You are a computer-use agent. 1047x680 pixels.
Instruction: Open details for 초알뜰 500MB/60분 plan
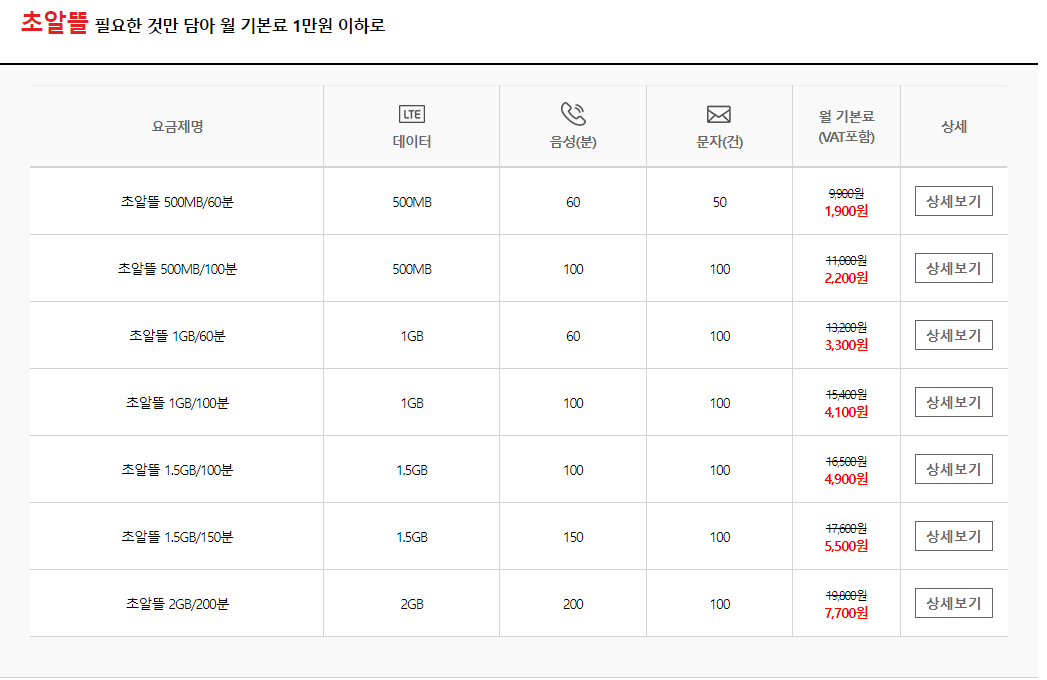pyautogui.click(x=954, y=201)
